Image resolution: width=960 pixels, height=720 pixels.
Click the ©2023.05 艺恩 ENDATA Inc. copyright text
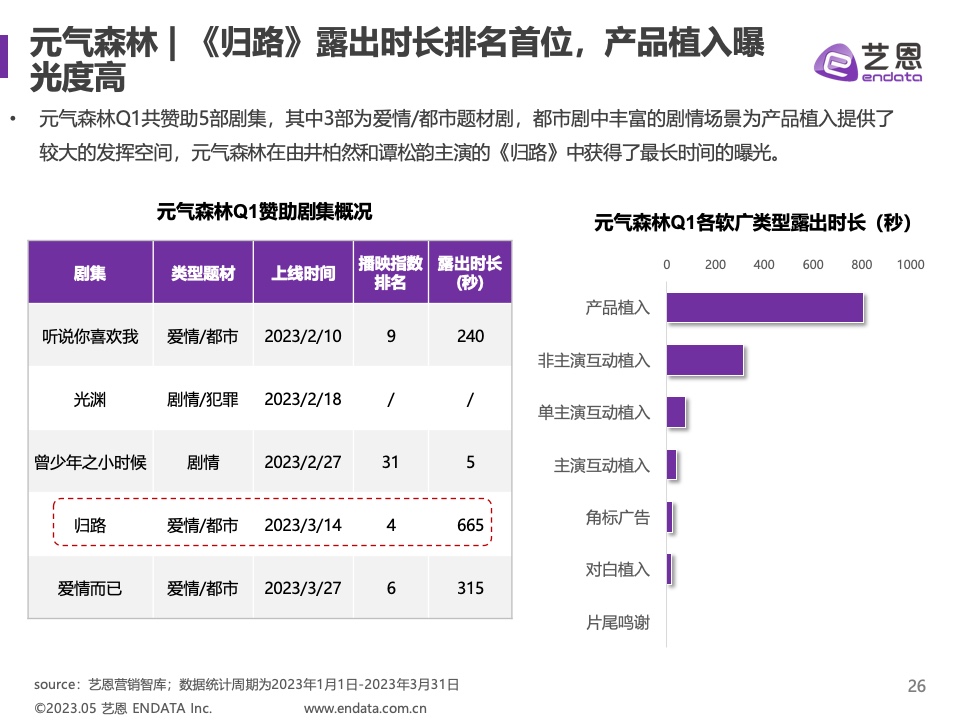123,708
